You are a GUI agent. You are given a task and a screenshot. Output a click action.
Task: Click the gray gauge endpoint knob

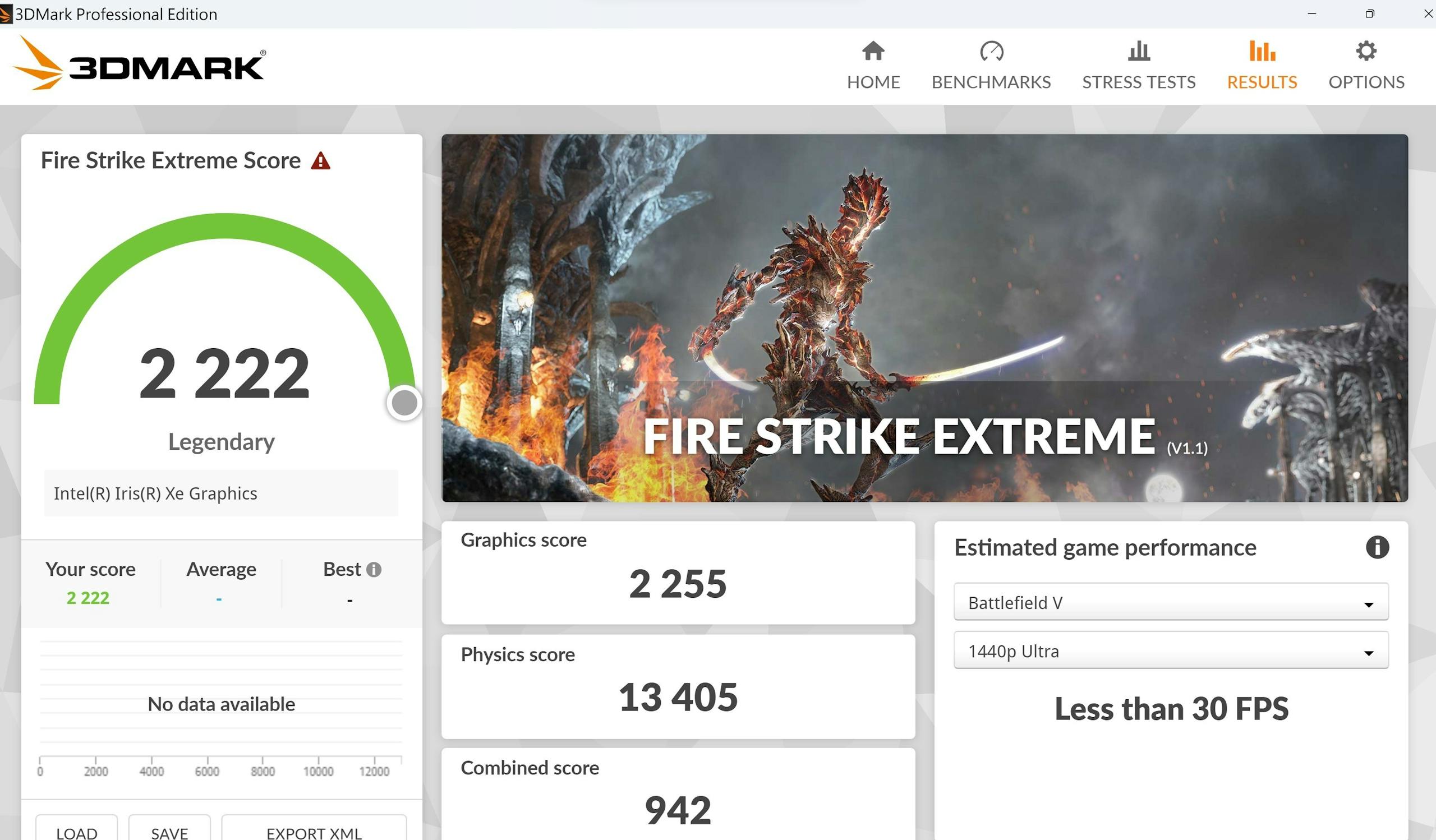click(404, 403)
